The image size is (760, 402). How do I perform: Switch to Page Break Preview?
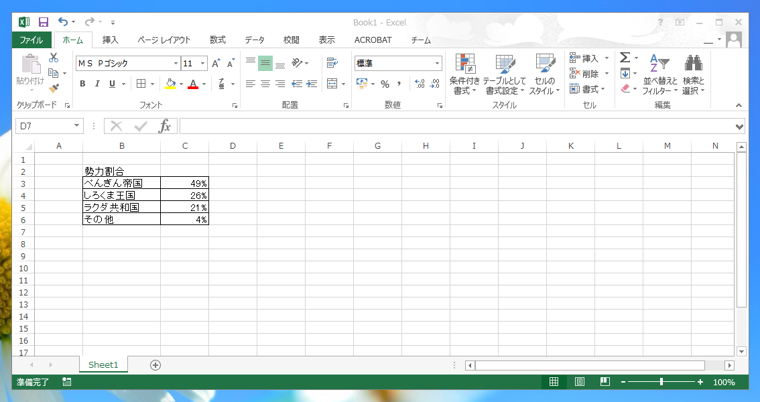tap(604, 382)
